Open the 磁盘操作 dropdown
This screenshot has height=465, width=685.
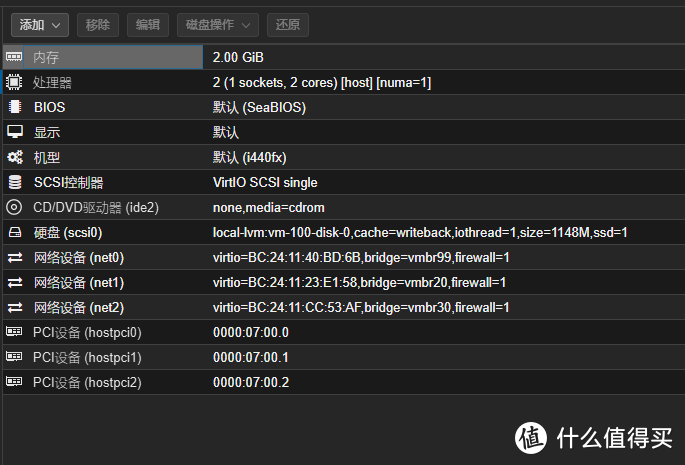[218, 25]
